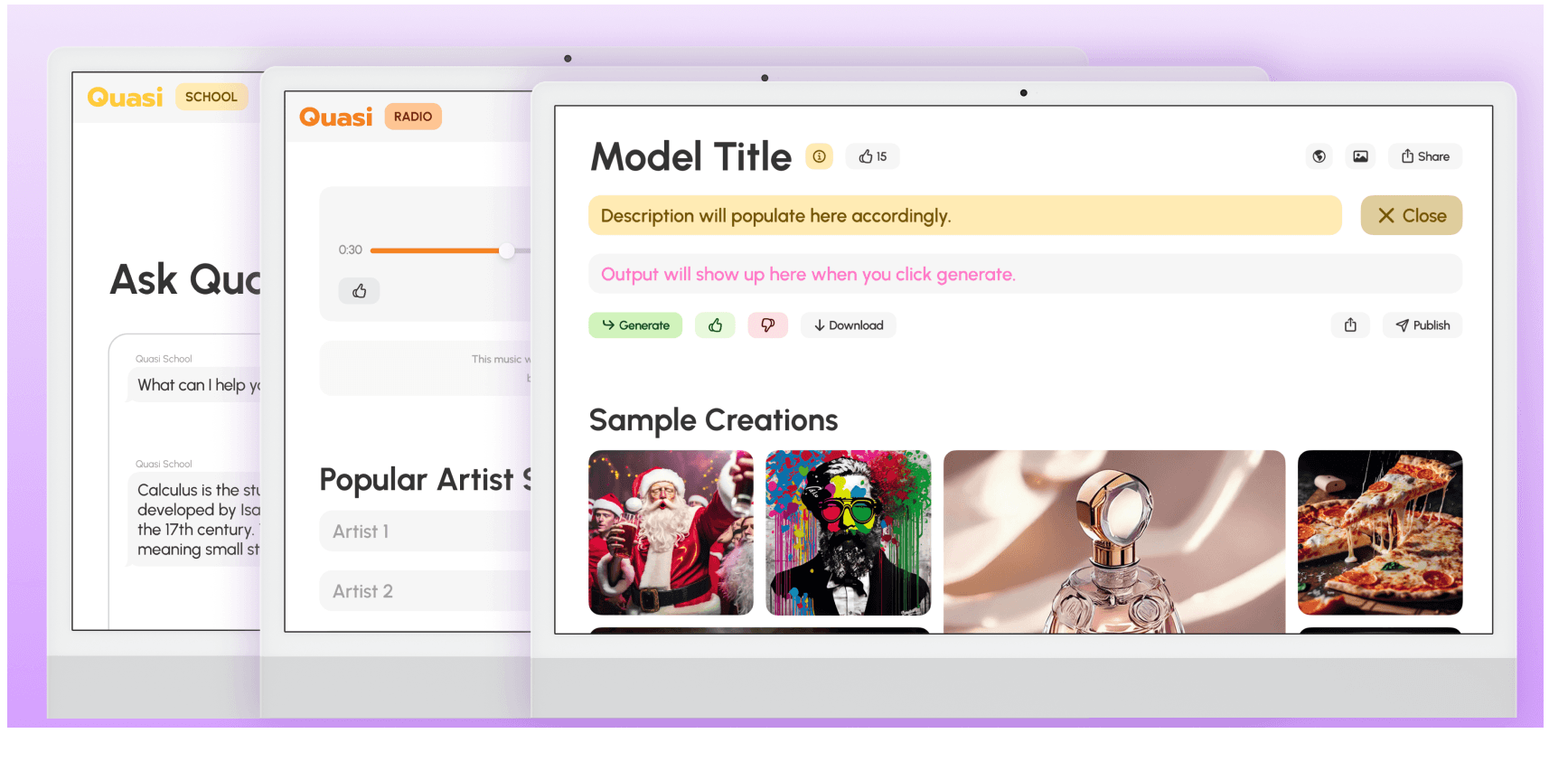Click the Quasi logo in the School window
This screenshot has width=1568, height=771.
click(126, 97)
